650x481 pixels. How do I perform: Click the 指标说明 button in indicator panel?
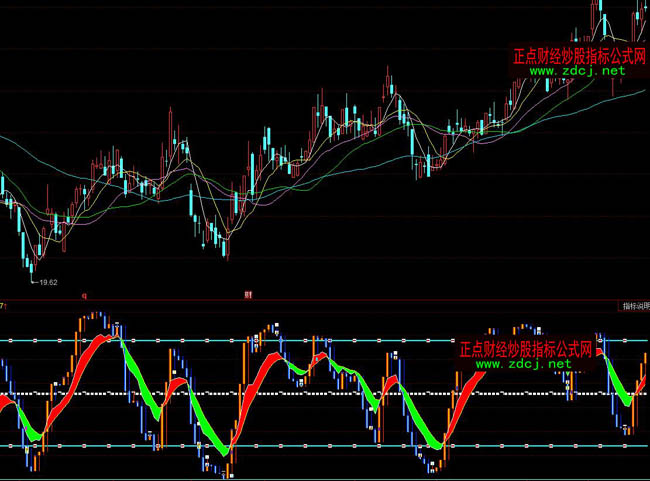pyautogui.click(x=634, y=306)
